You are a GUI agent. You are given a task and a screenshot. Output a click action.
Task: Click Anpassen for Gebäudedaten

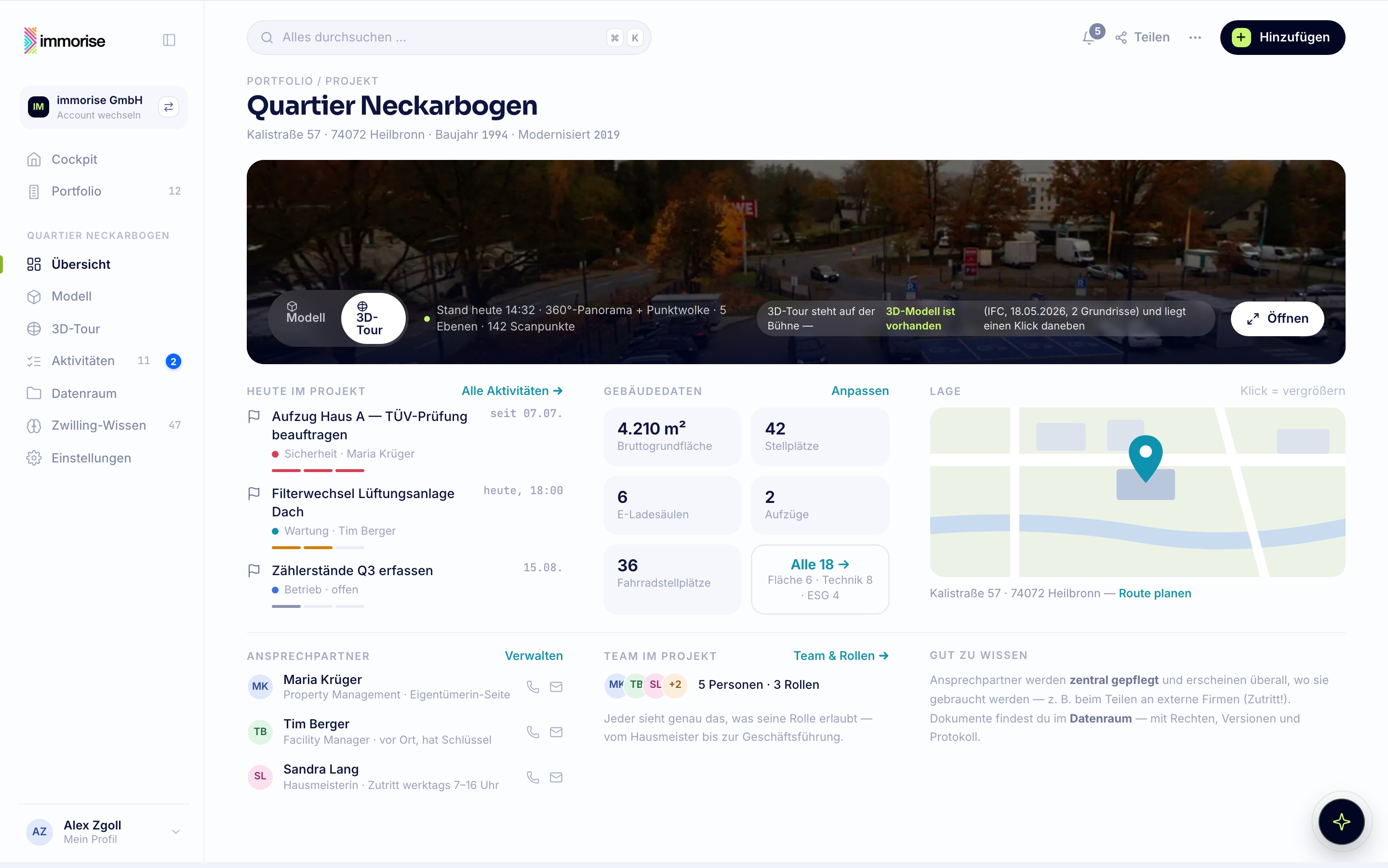click(860, 390)
